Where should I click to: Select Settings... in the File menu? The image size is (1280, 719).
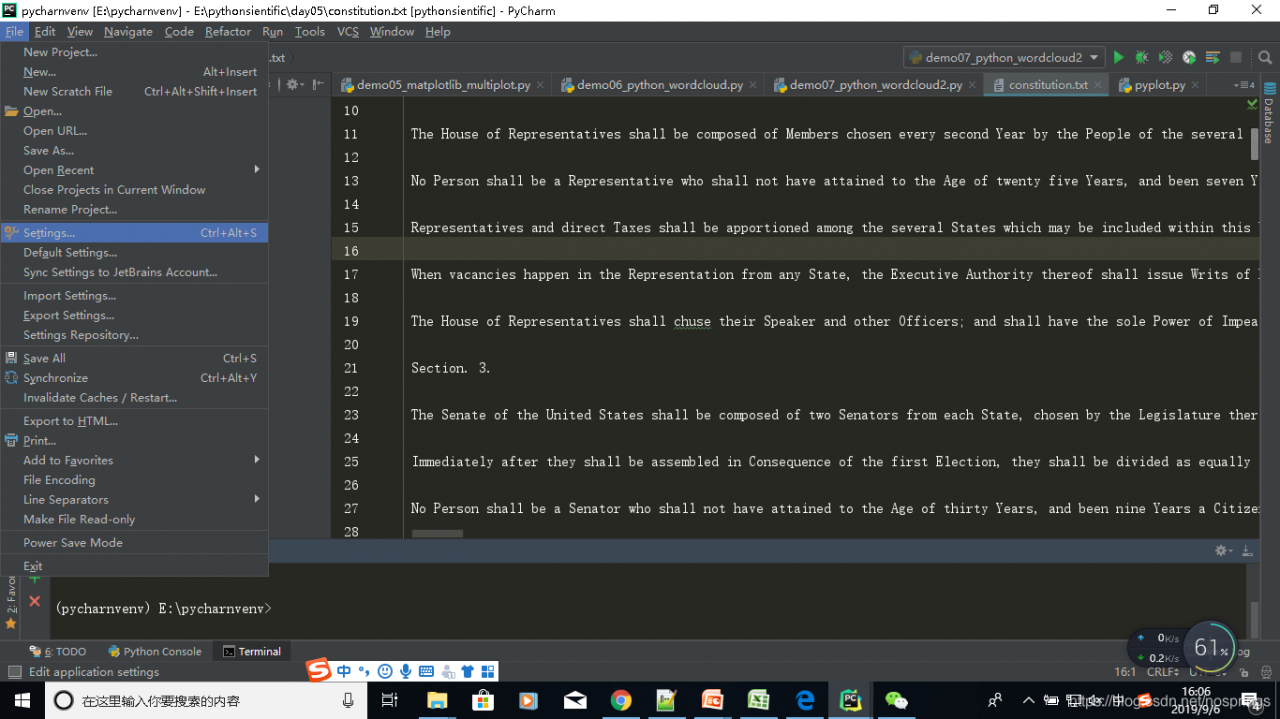pos(134,233)
